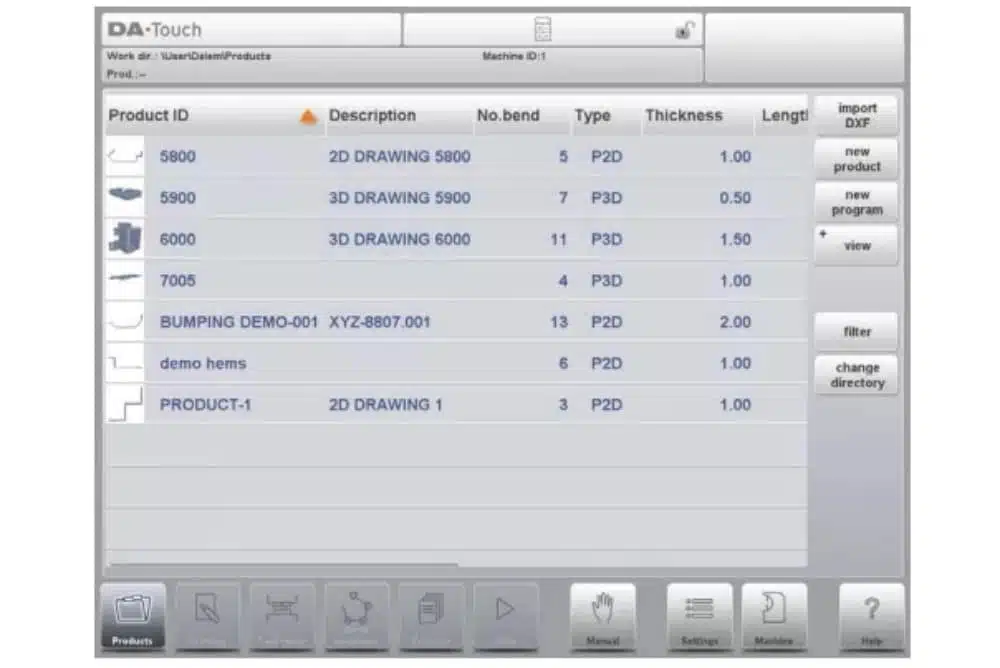Select the demo hems profile thumbnail
This screenshot has width=1000, height=668.
(125, 363)
